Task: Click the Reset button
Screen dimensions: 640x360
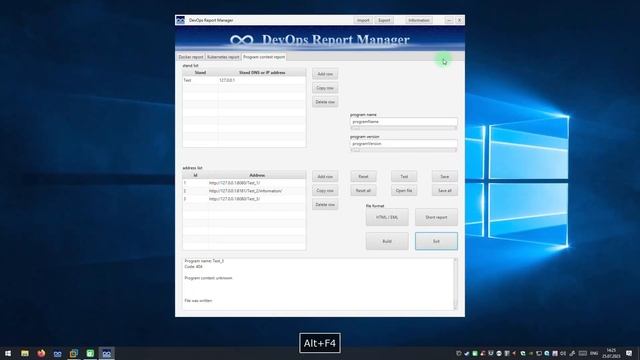Action: [363, 176]
